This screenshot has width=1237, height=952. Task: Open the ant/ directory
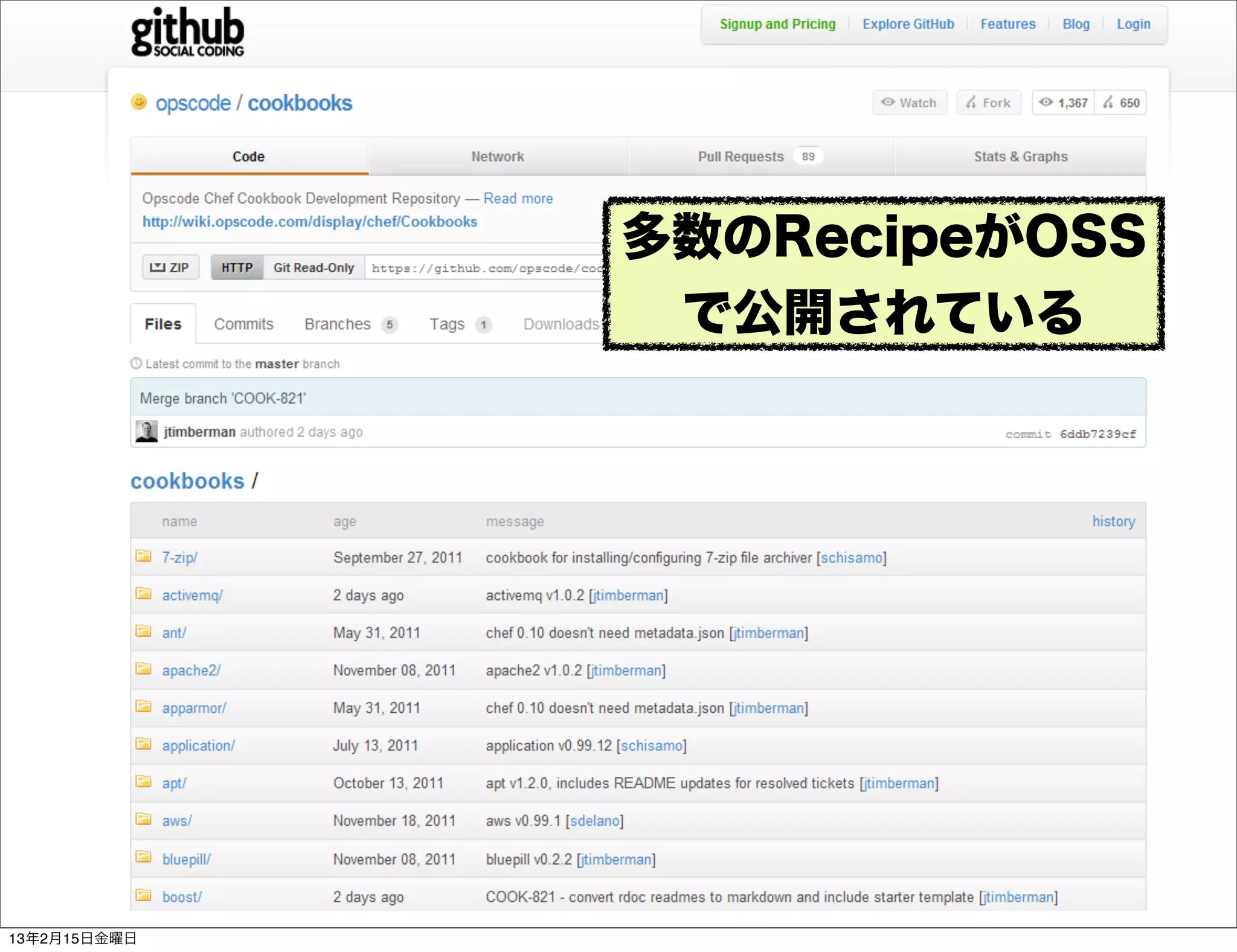[x=174, y=632]
